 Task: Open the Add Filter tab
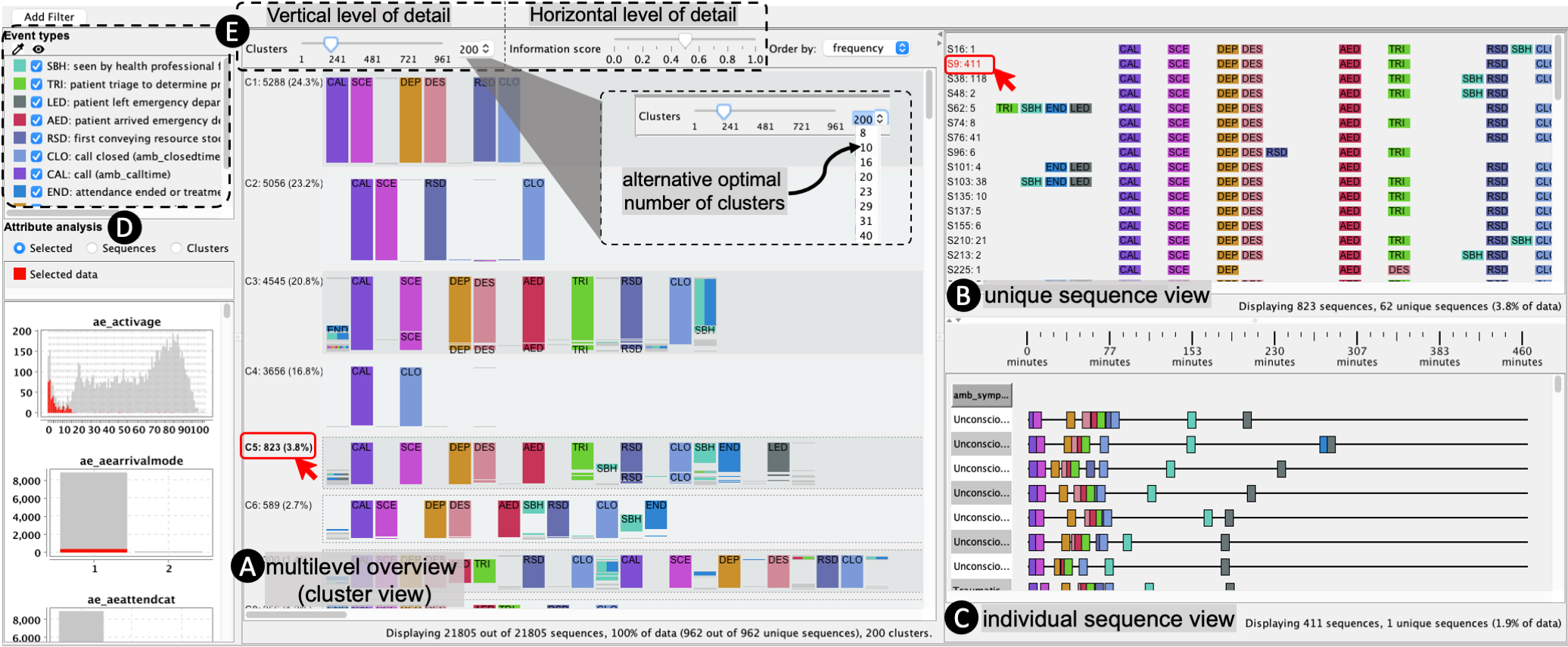(49, 17)
